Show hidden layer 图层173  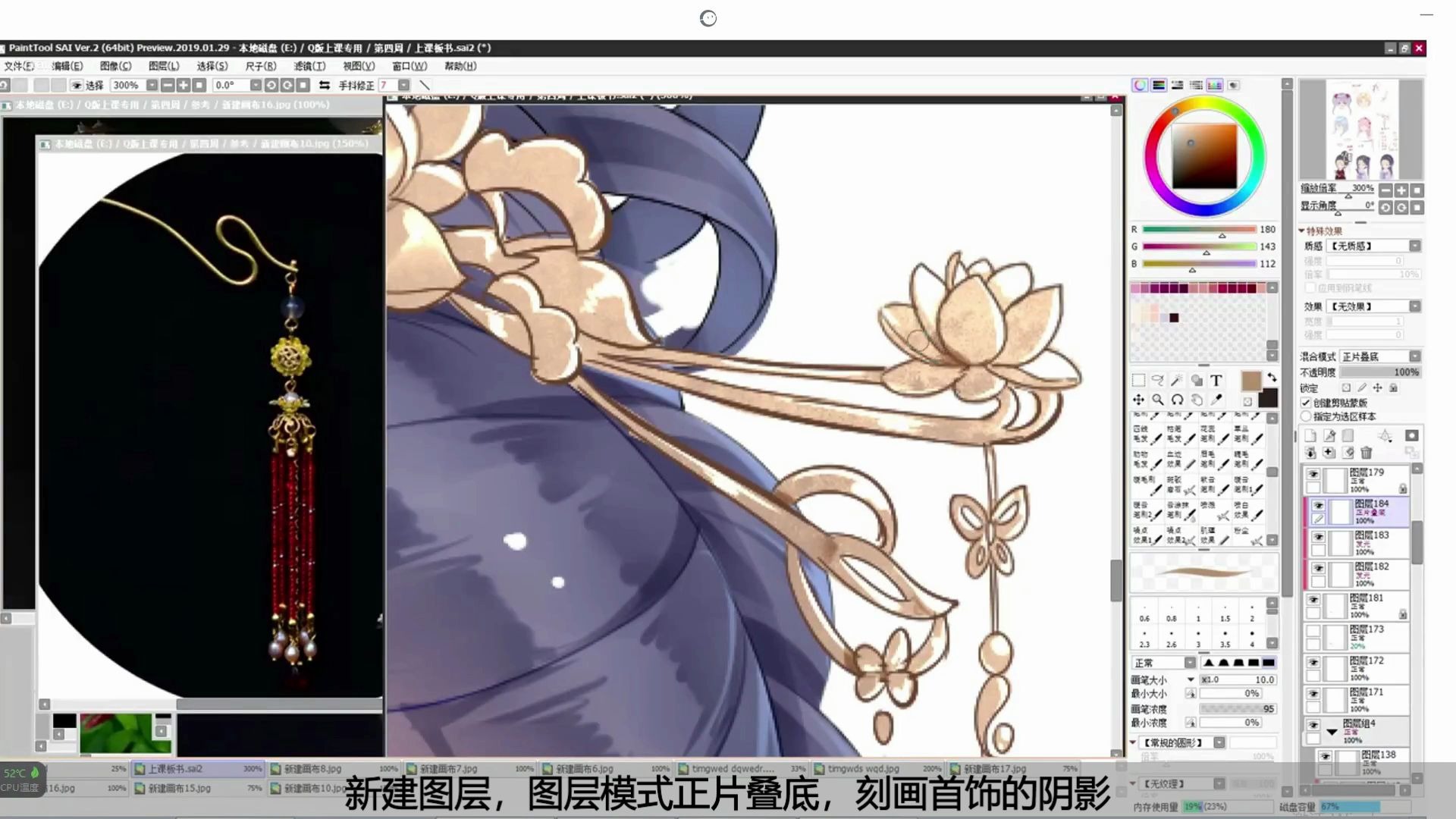1313,631
